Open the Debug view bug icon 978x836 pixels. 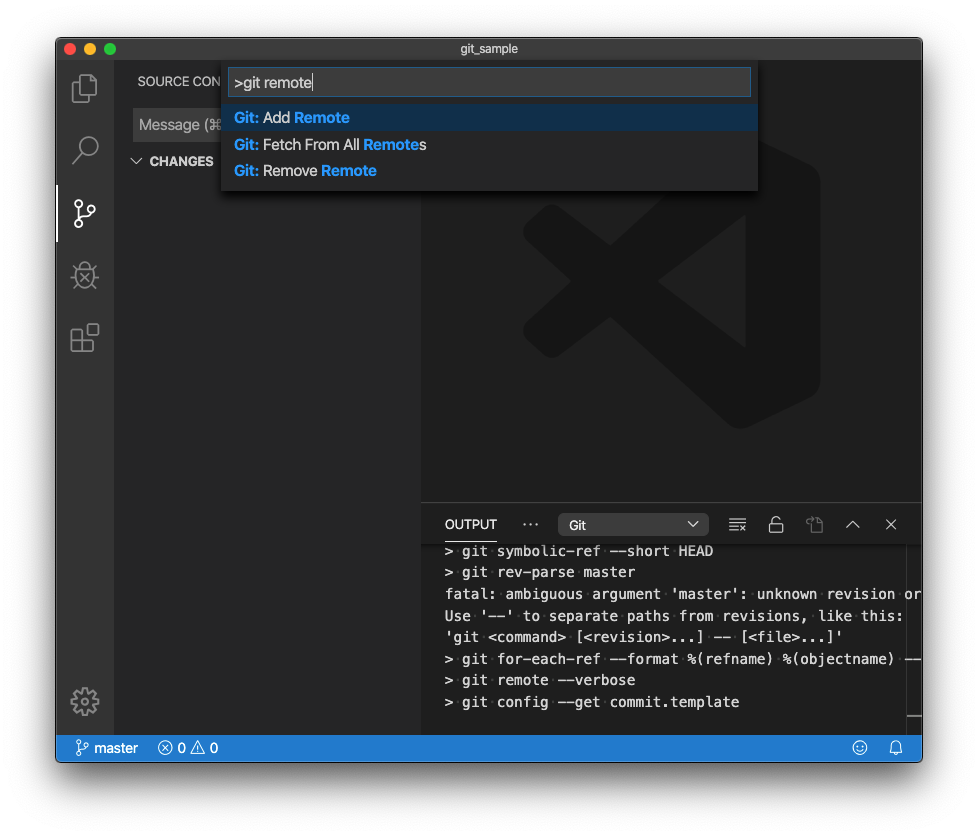[x=85, y=276]
